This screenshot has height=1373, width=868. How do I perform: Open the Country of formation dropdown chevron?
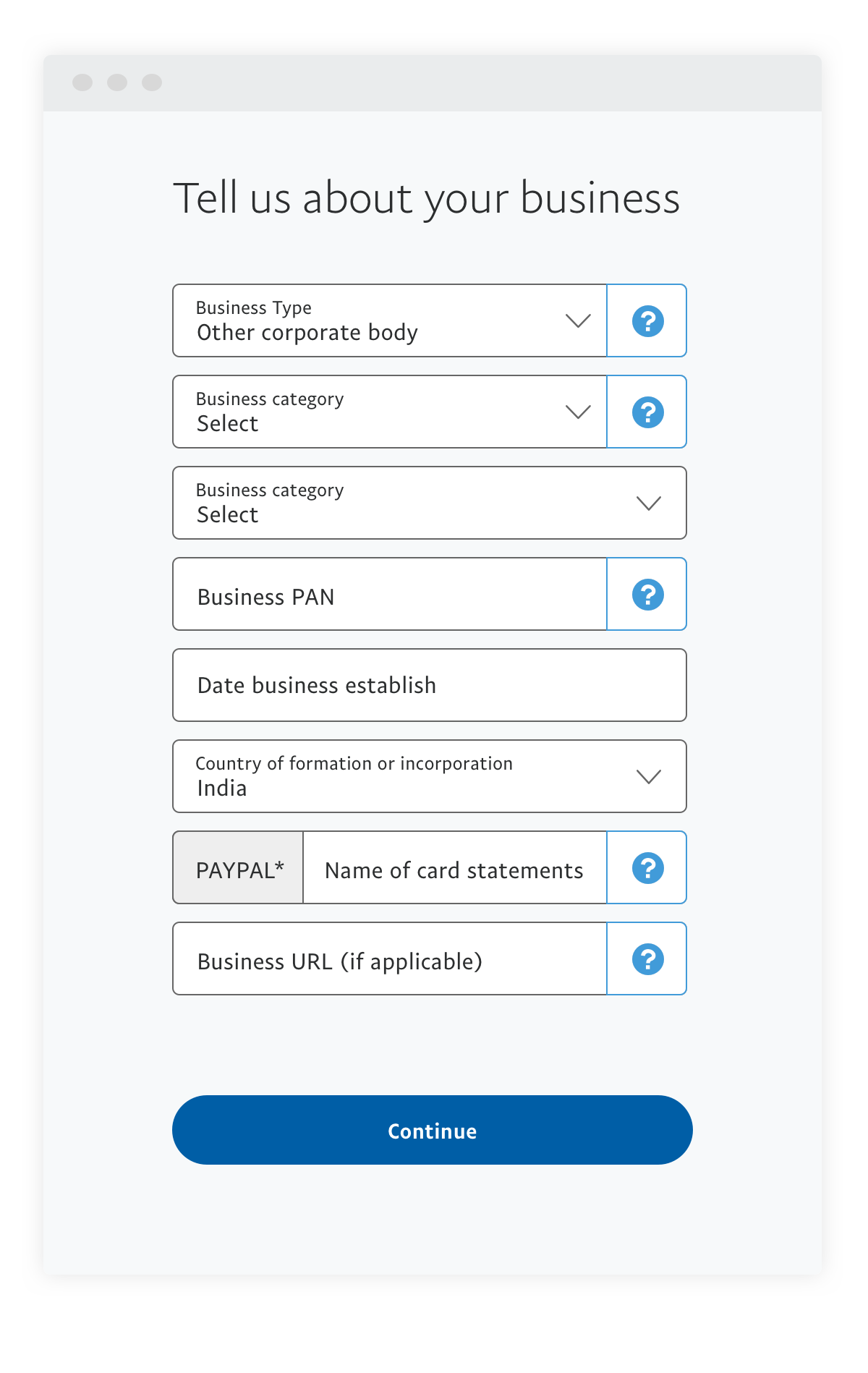648,776
